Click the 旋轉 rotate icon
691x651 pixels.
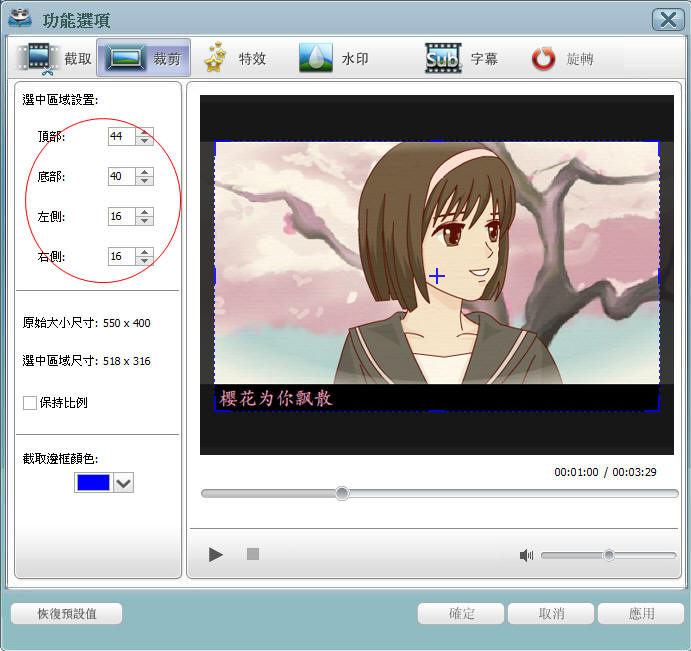tap(543, 59)
